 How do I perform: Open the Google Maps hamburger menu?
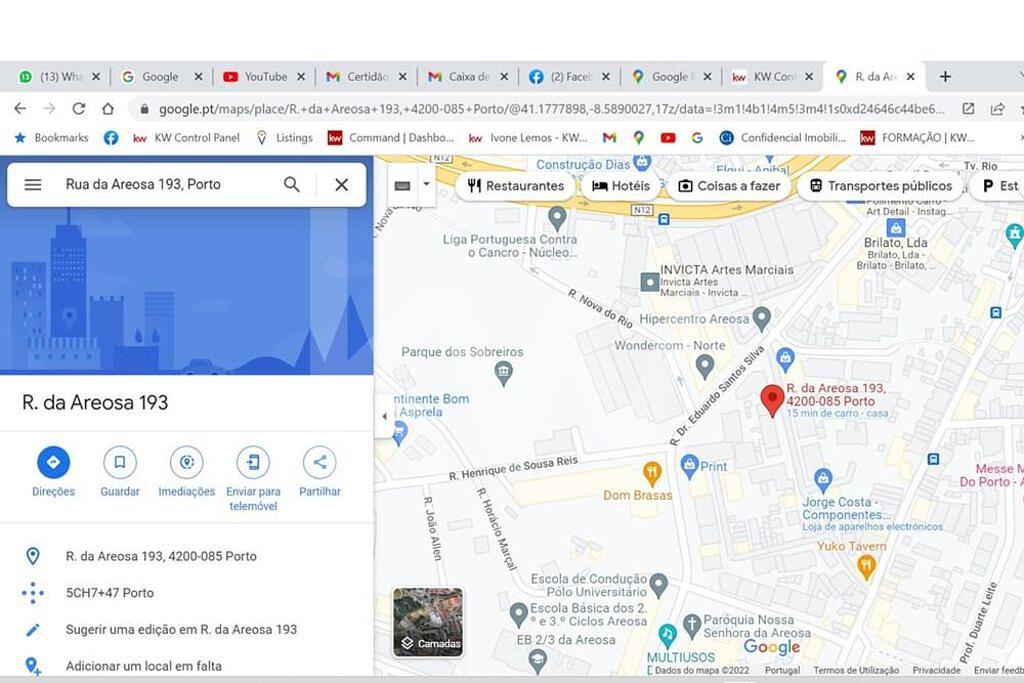point(33,185)
